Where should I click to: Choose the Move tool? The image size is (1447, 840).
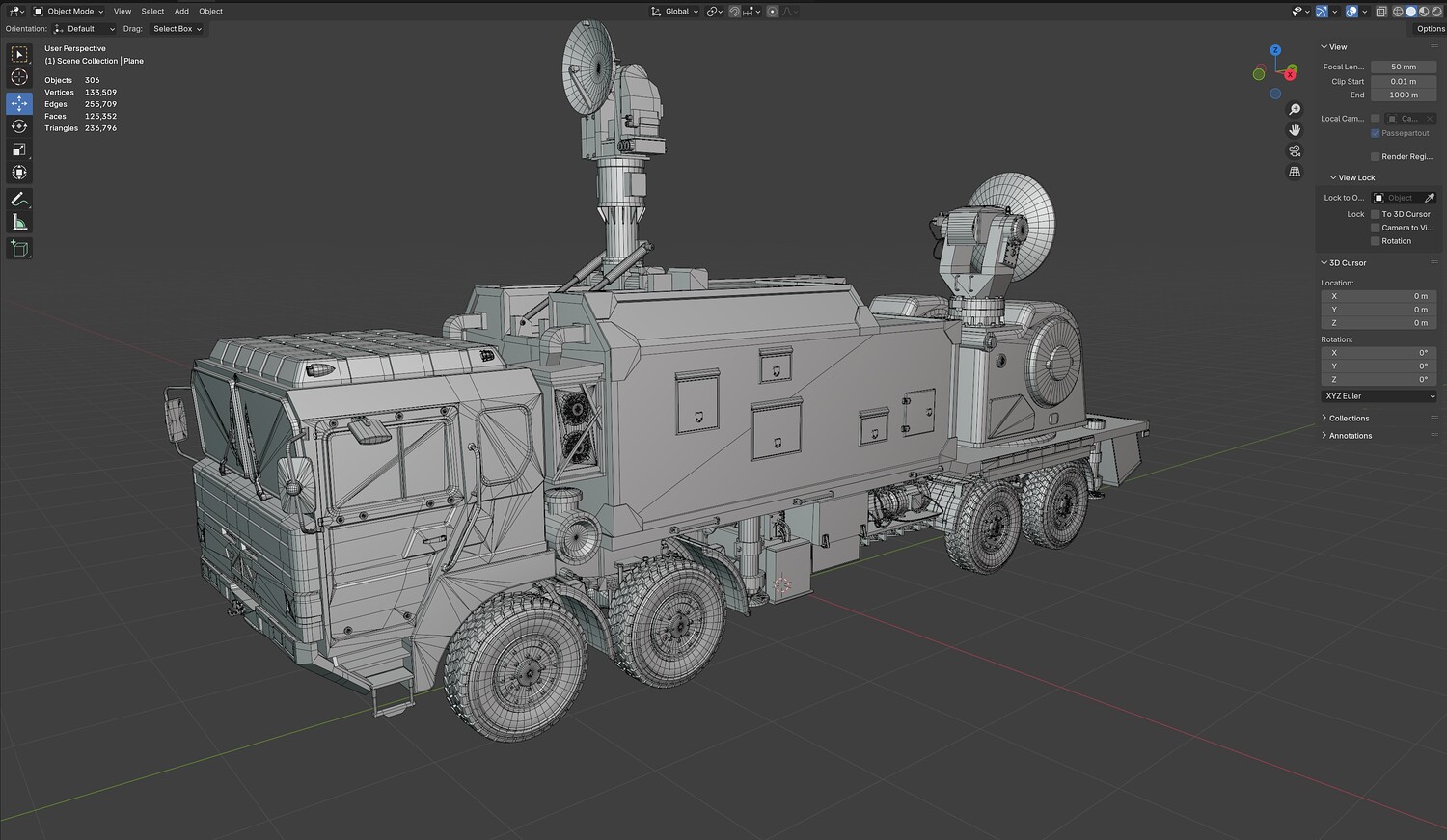[x=19, y=103]
